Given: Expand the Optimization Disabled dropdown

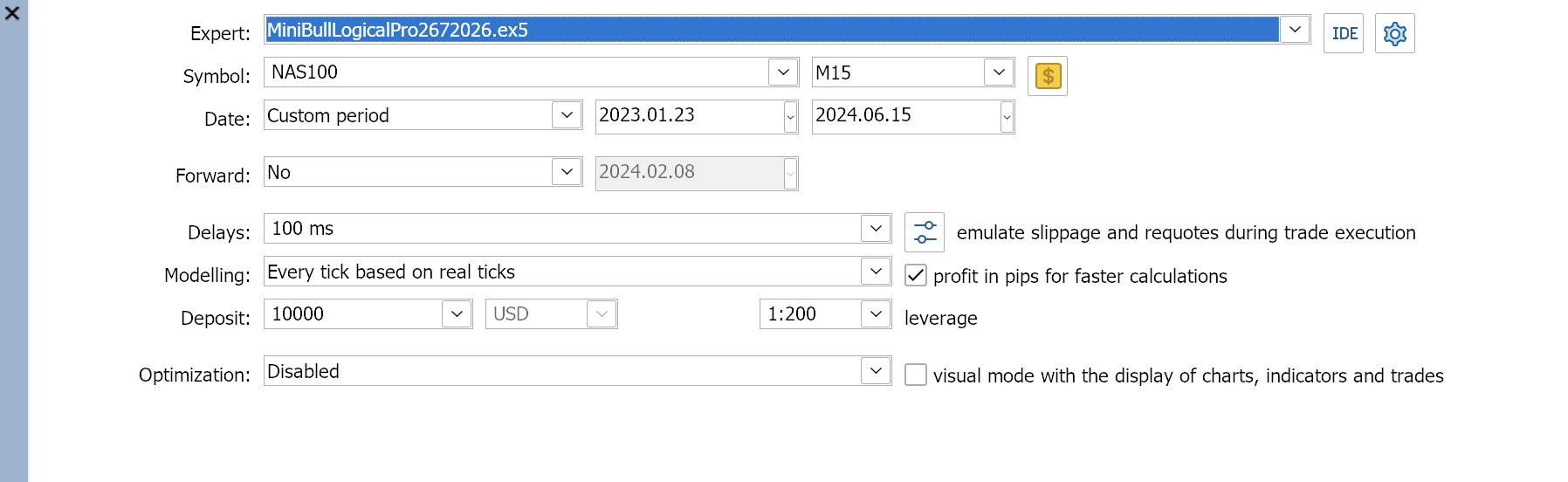Looking at the screenshot, I should [x=876, y=371].
